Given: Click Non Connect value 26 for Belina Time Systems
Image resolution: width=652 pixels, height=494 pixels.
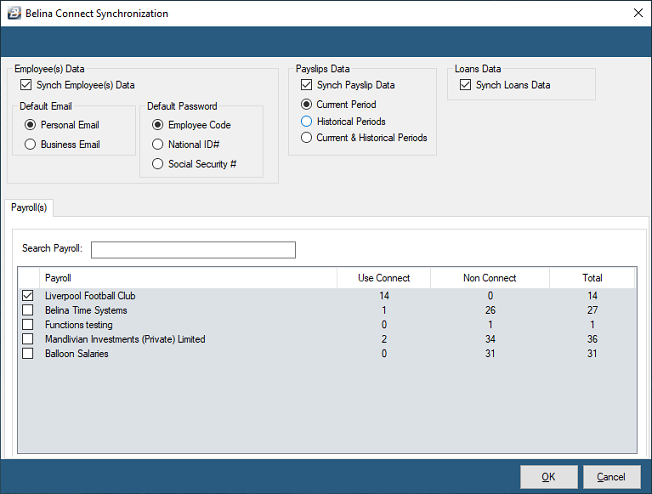Looking at the screenshot, I should point(490,310).
